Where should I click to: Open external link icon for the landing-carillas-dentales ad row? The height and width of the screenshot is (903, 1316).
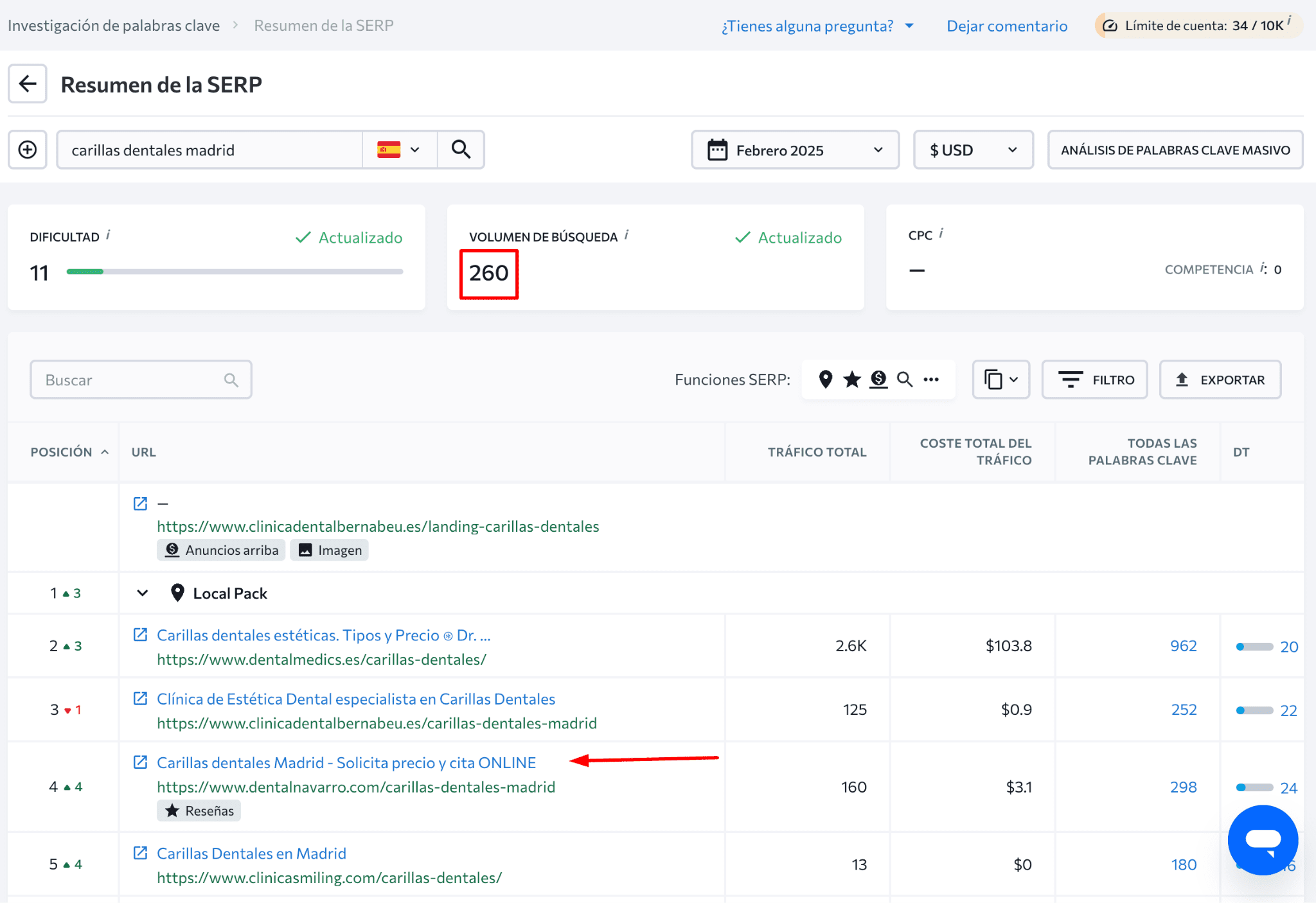pos(140,503)
